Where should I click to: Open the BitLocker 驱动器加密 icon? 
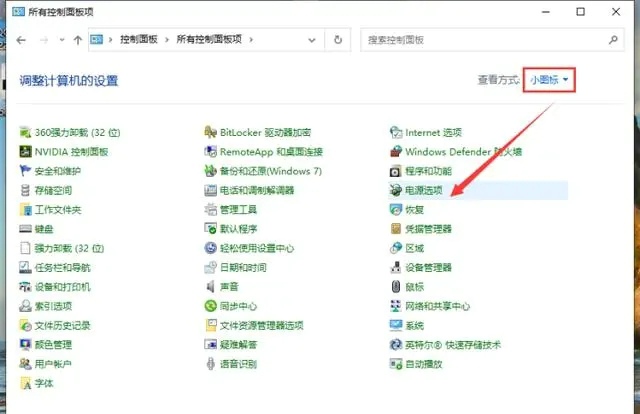pos(210,132)
